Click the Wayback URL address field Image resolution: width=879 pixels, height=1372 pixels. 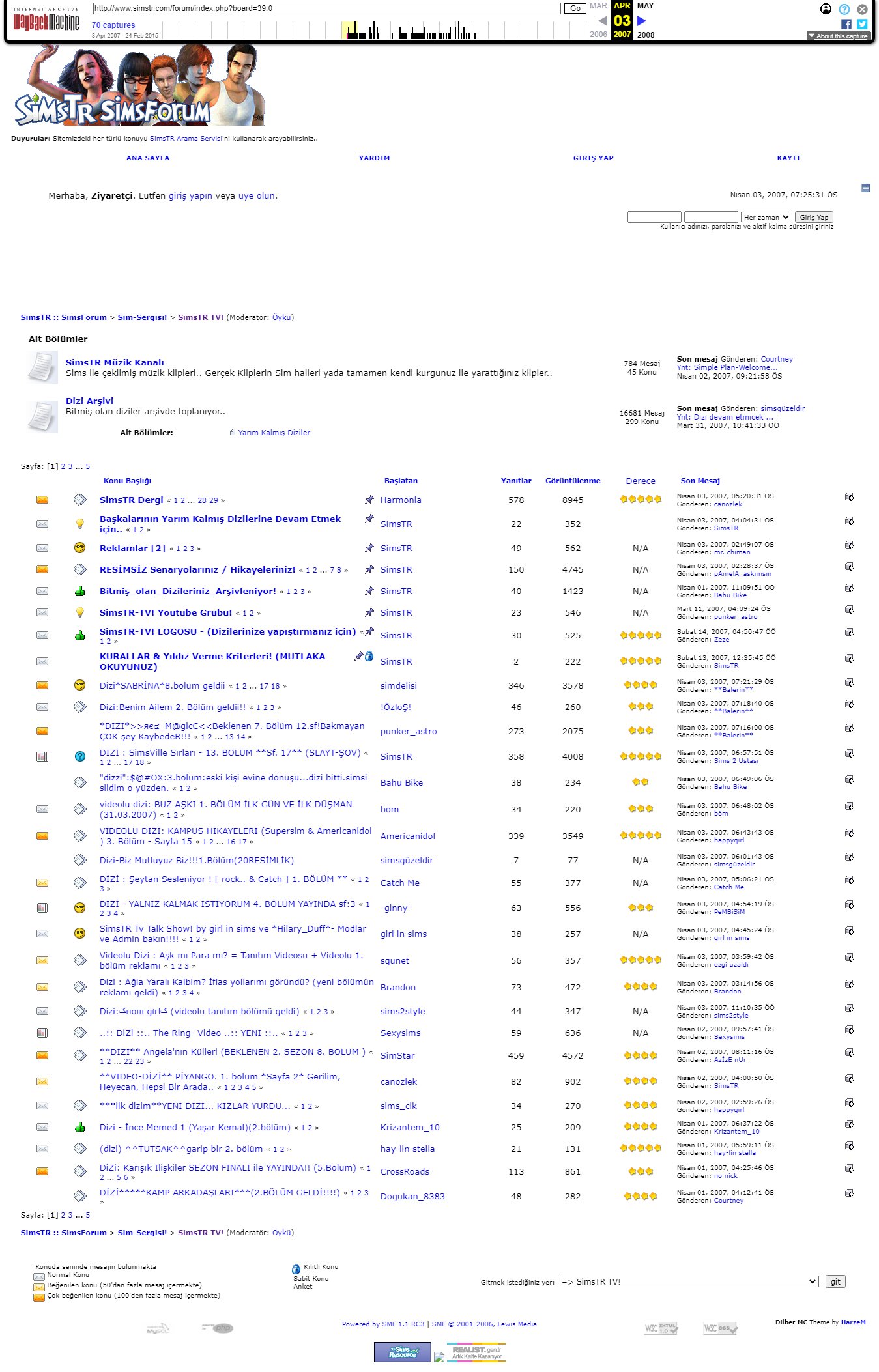[x=326, y=8]
